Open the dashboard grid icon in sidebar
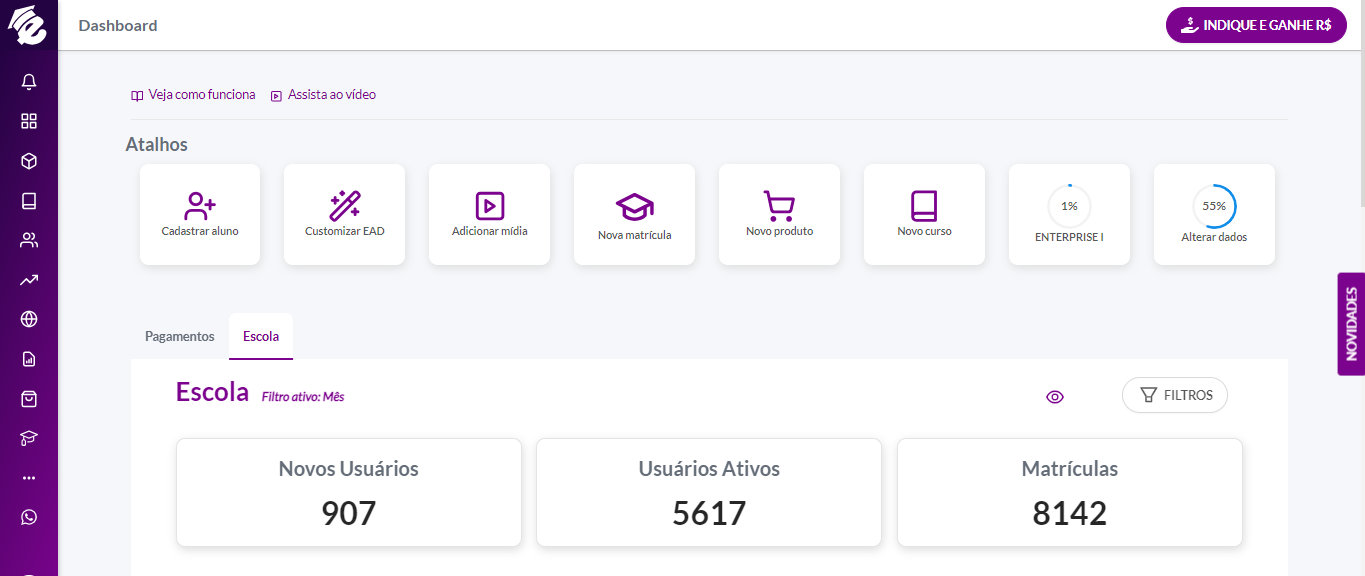Image resolution: width=1365 pixels, height=576 pixels. (x=29, y=121)
